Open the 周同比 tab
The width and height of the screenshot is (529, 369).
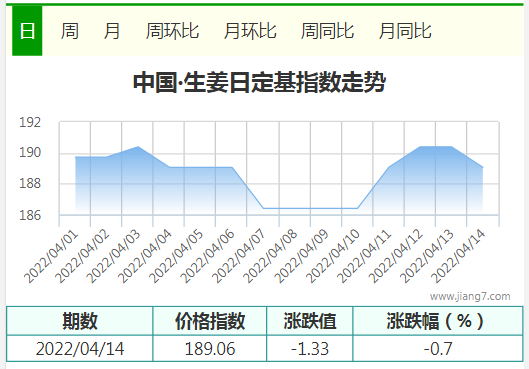pos(327,31)
